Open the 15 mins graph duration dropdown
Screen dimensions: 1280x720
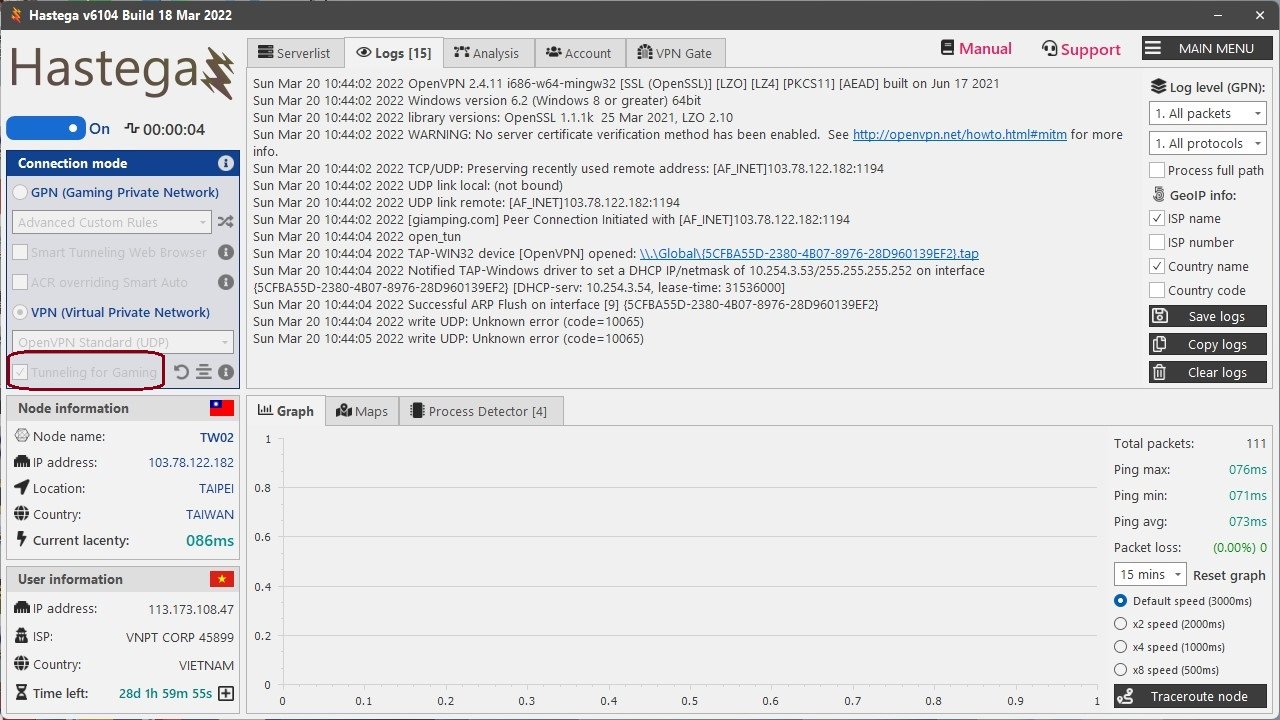(1150, 574)
